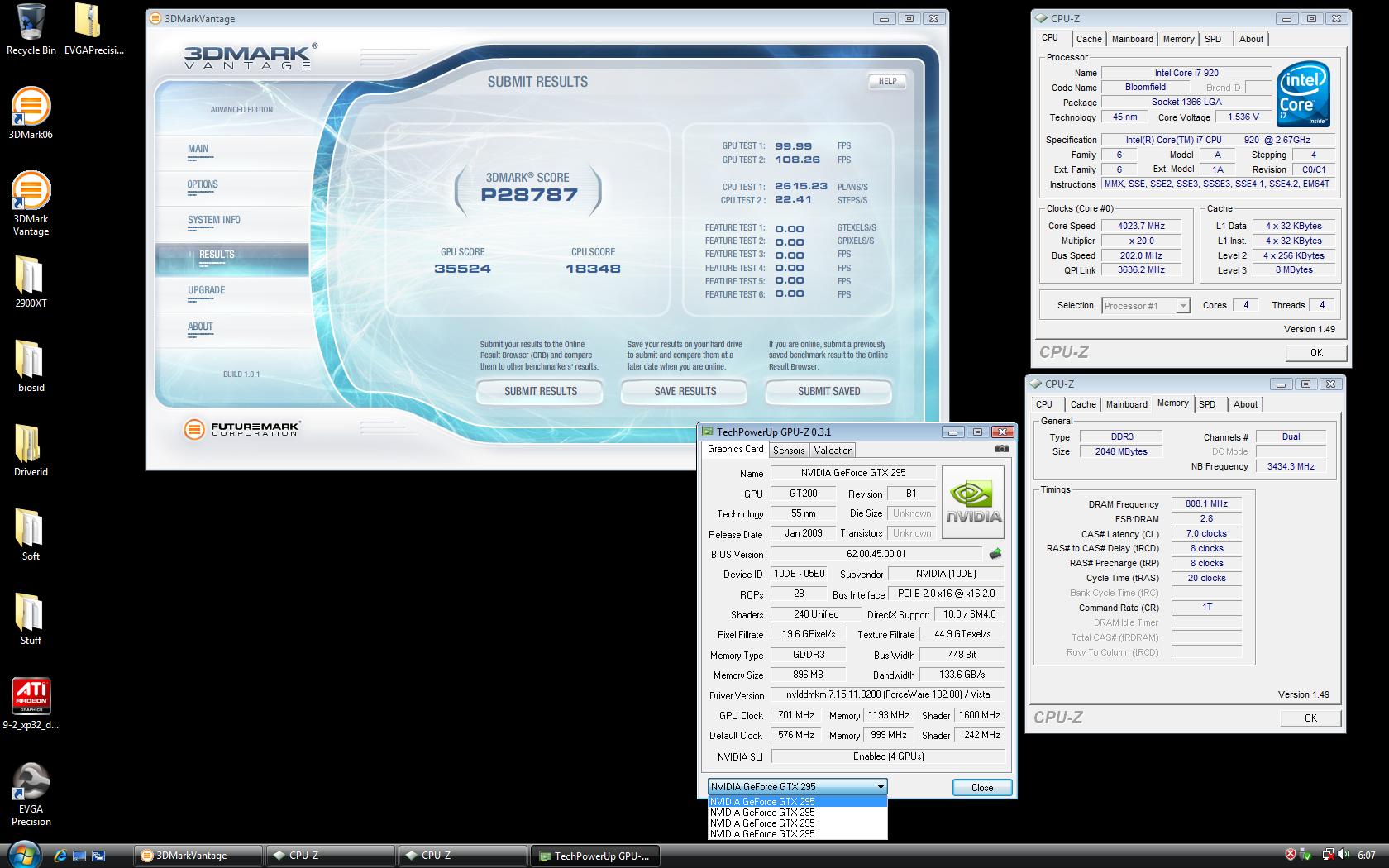Click the Switch between windows quick launch icon

[x=98, y=856]
